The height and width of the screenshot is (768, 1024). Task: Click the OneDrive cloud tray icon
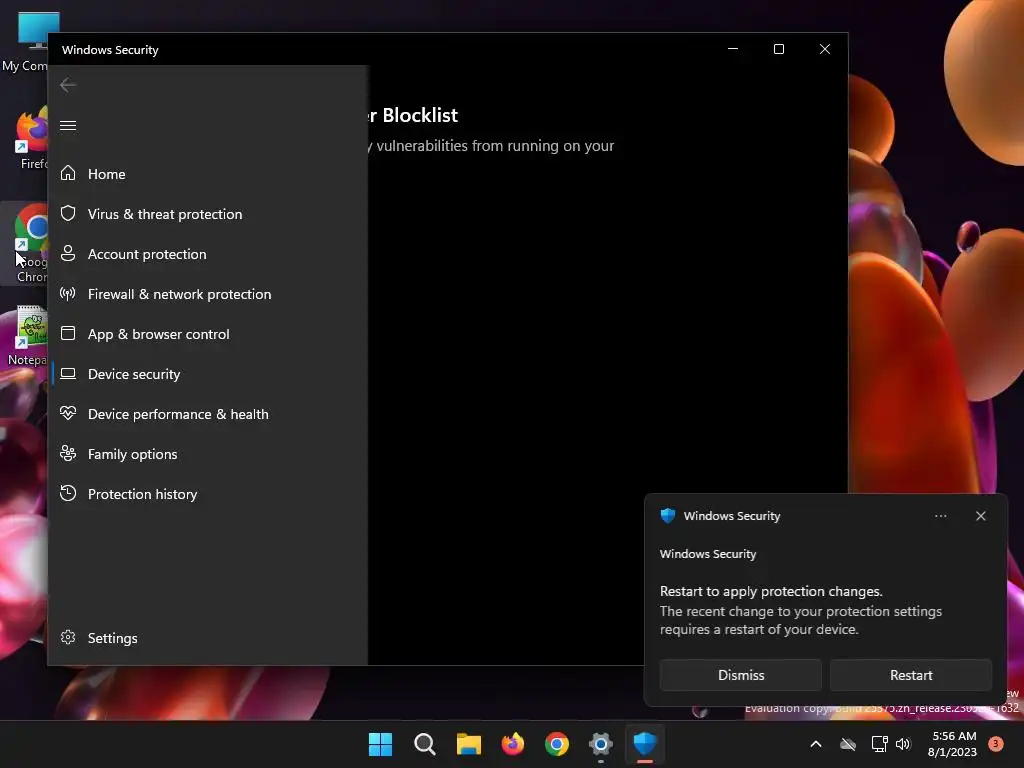848,744
